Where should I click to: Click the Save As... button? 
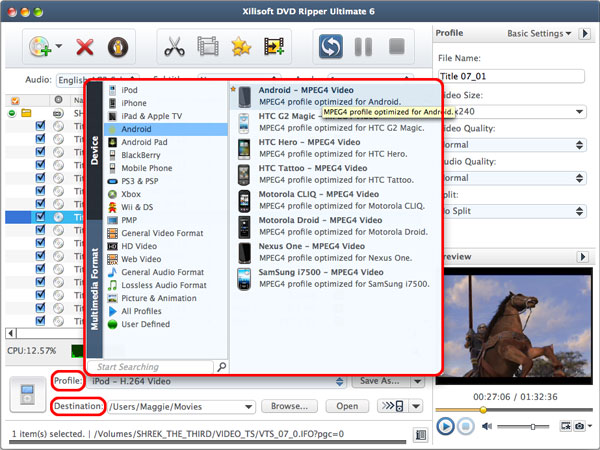pyautogui.click(x=380, y=381)
